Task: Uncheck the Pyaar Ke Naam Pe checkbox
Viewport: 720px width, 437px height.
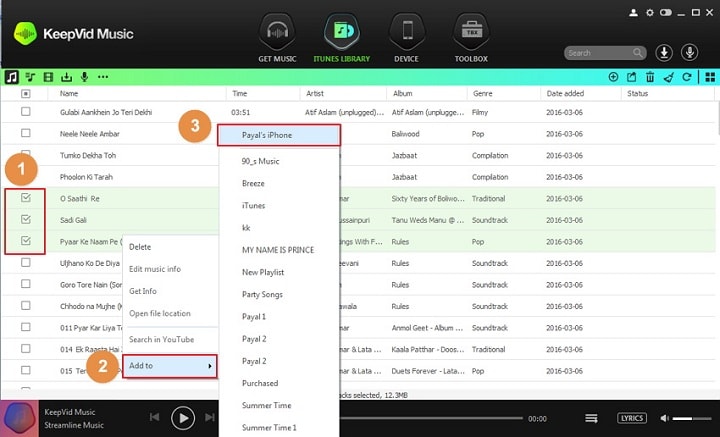Action: tap(26, 241)
